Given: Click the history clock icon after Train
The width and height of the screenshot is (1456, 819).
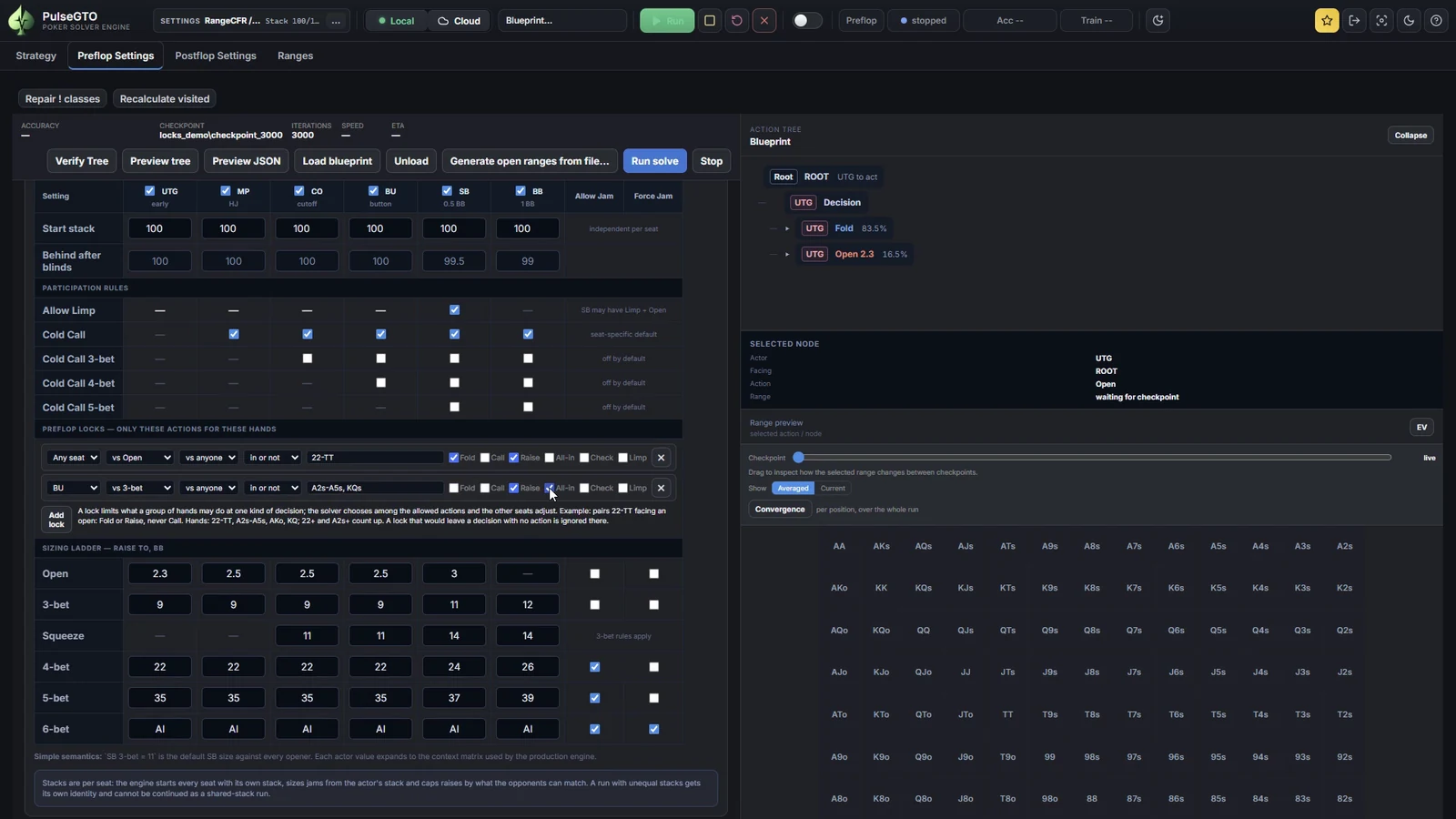Looking at the screenshot, I should (1158, 20).
